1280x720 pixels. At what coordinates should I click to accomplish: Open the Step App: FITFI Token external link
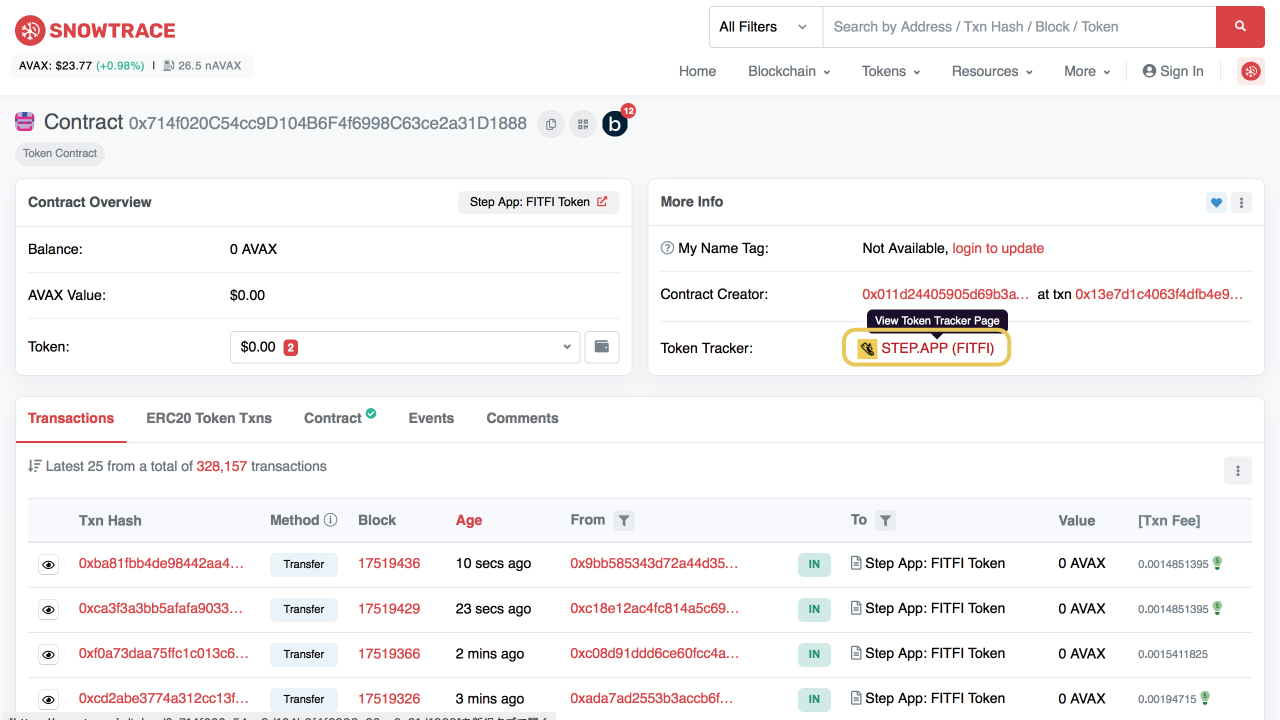[538, 202]
